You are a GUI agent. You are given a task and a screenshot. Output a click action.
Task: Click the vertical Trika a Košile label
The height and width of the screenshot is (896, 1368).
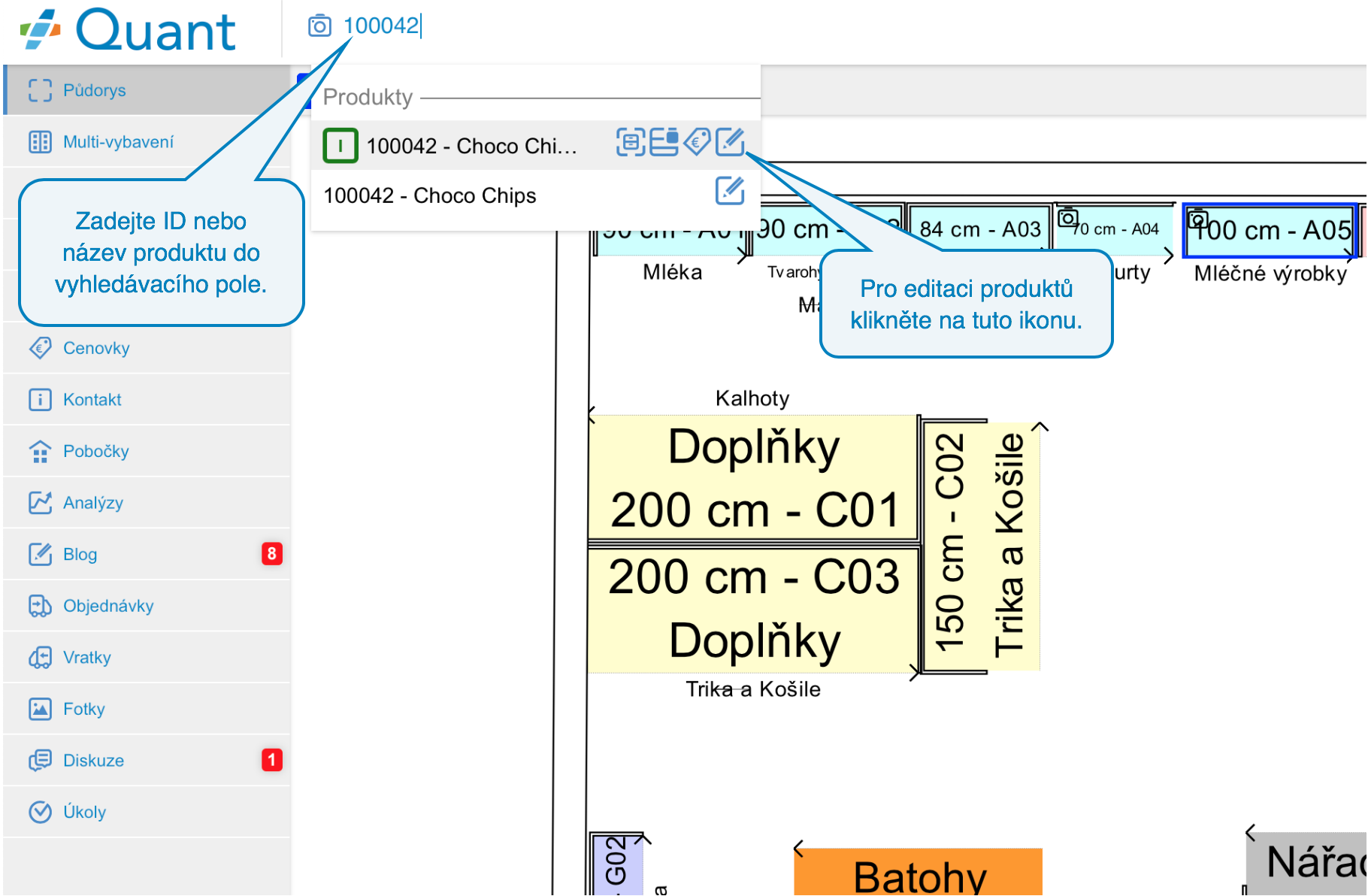point(1010,546)
